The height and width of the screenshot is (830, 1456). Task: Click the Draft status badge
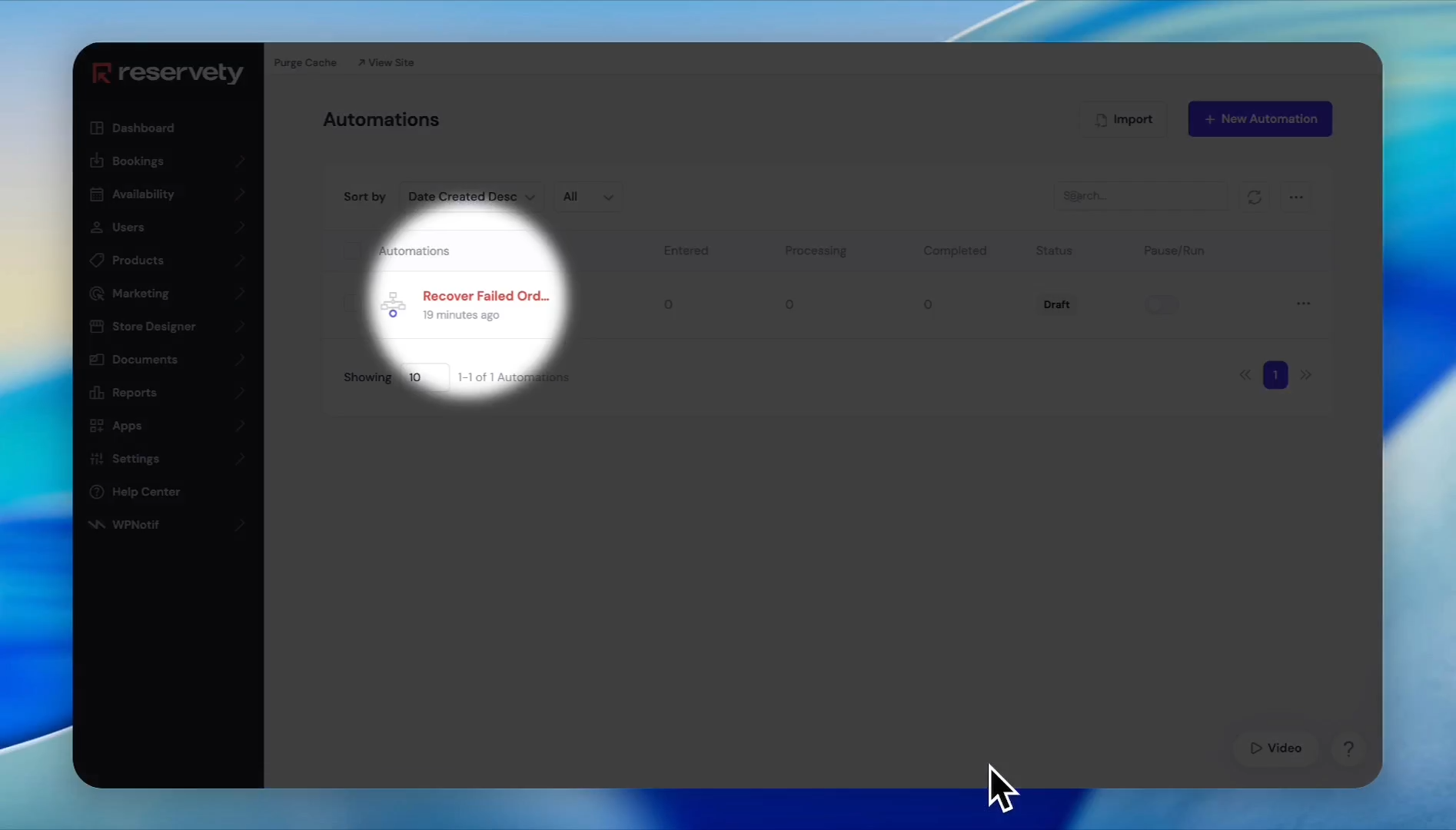(x=1056, y=304)
